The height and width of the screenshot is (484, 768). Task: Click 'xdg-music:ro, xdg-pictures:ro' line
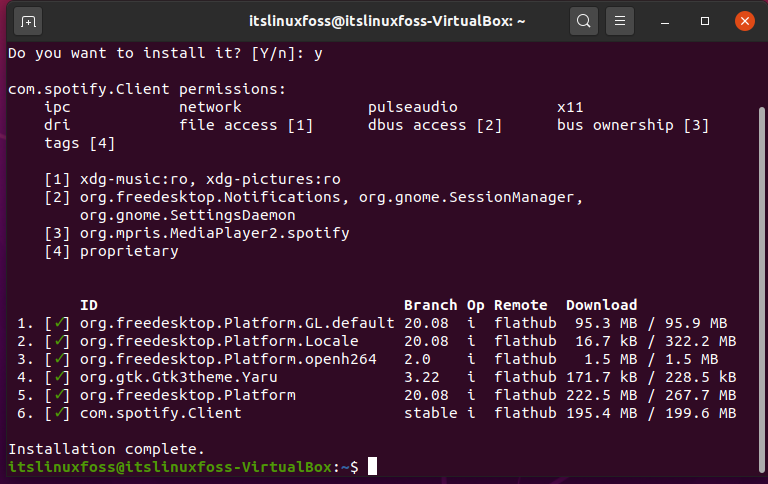210,179
